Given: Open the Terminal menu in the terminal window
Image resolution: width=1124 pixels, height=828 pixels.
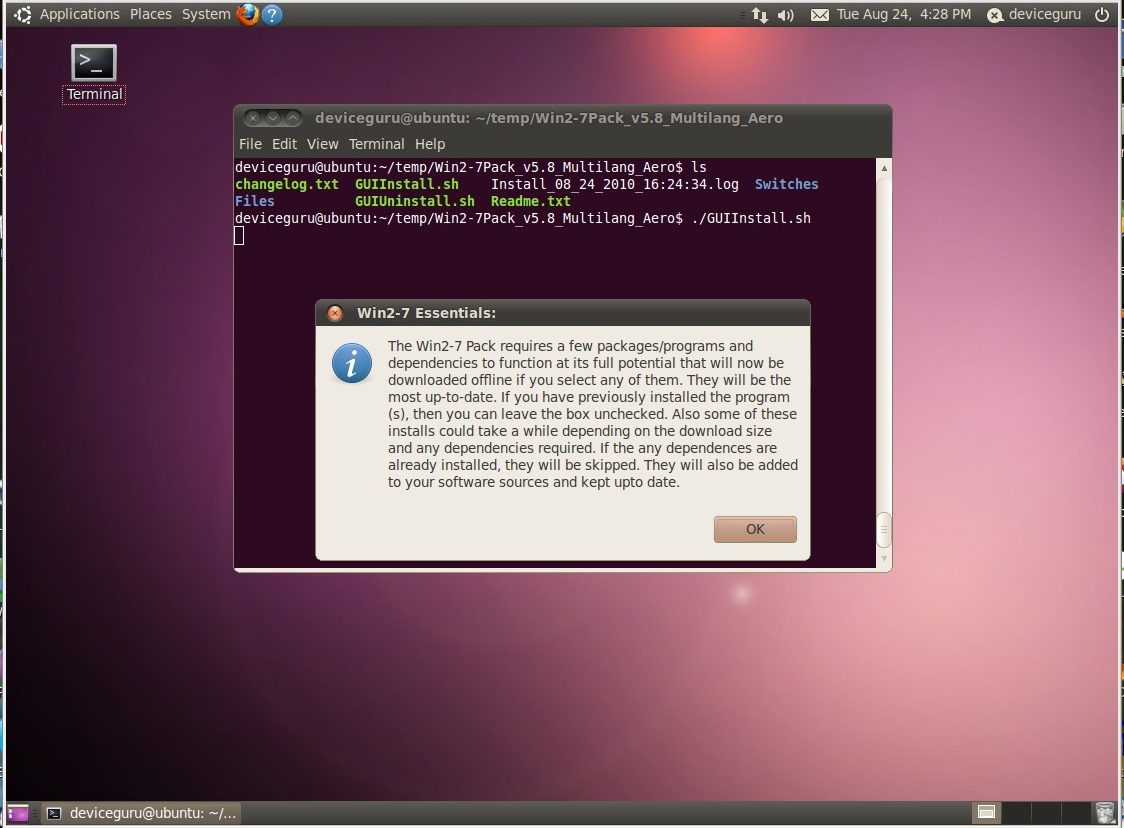Looking at the screenshot, I should point(376,144).
